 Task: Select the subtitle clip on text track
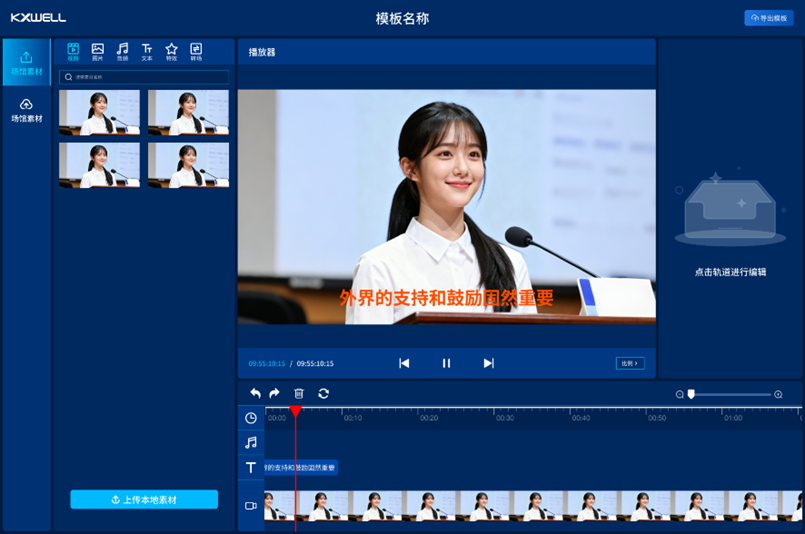(300, 467)
